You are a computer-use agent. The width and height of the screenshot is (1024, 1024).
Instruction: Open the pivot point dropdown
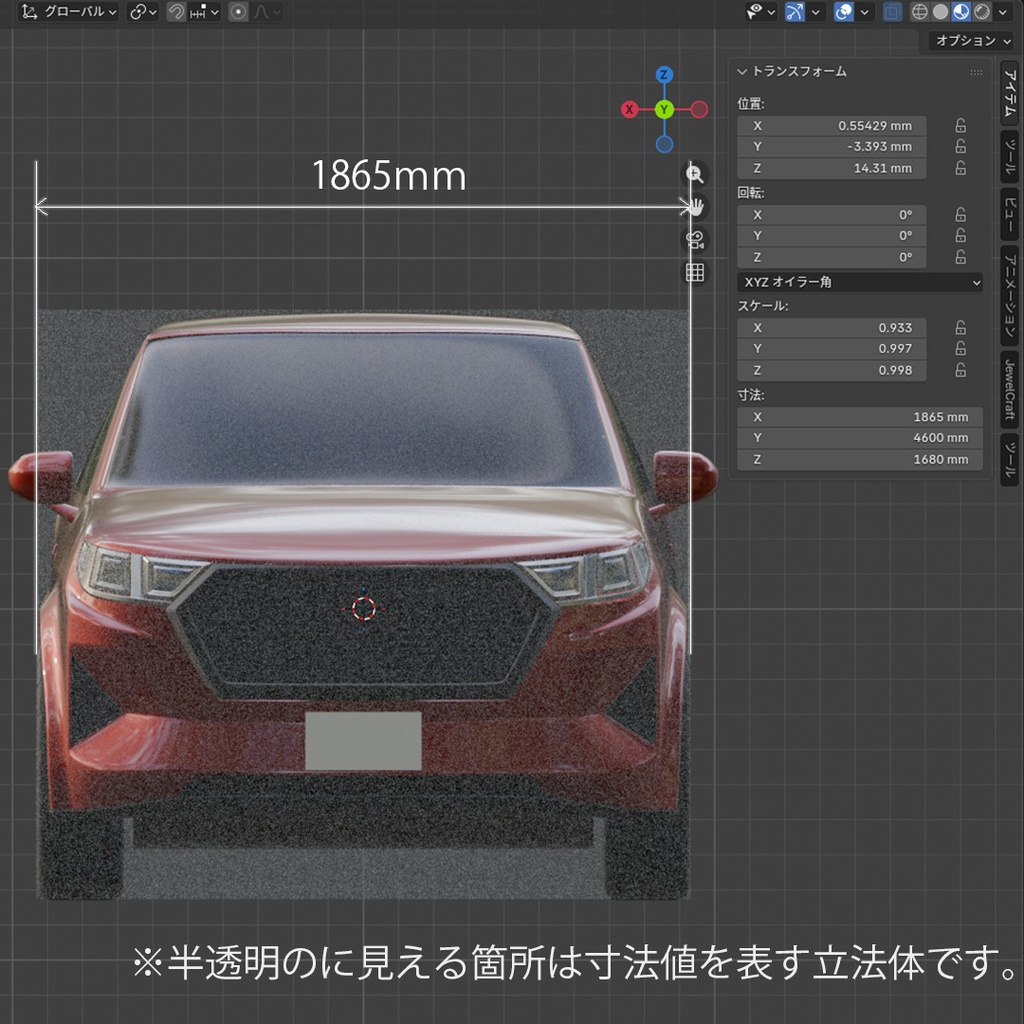[x=144, y=12]
